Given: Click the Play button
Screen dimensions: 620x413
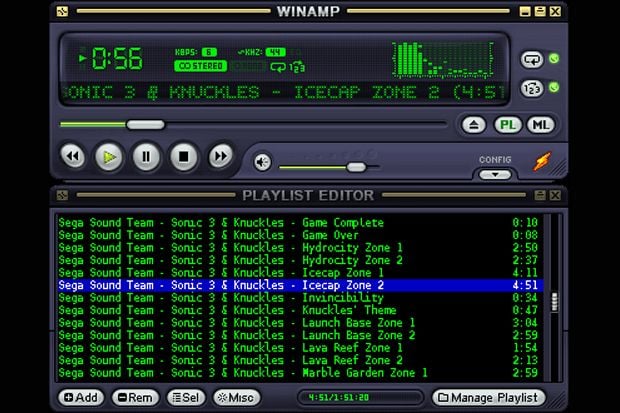Looking at the screenshot, I should click(109, 157).
